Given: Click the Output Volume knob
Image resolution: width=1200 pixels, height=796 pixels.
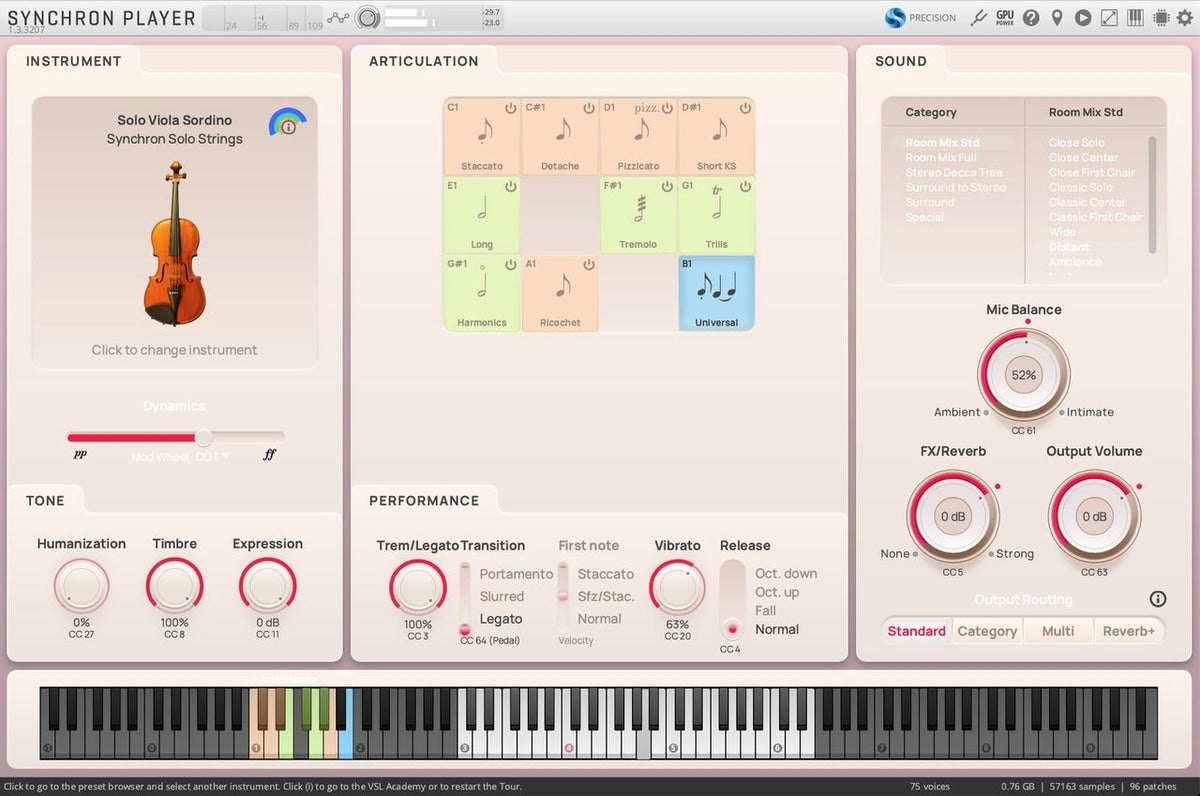Looking at the screenshot, I should 1094,517.
